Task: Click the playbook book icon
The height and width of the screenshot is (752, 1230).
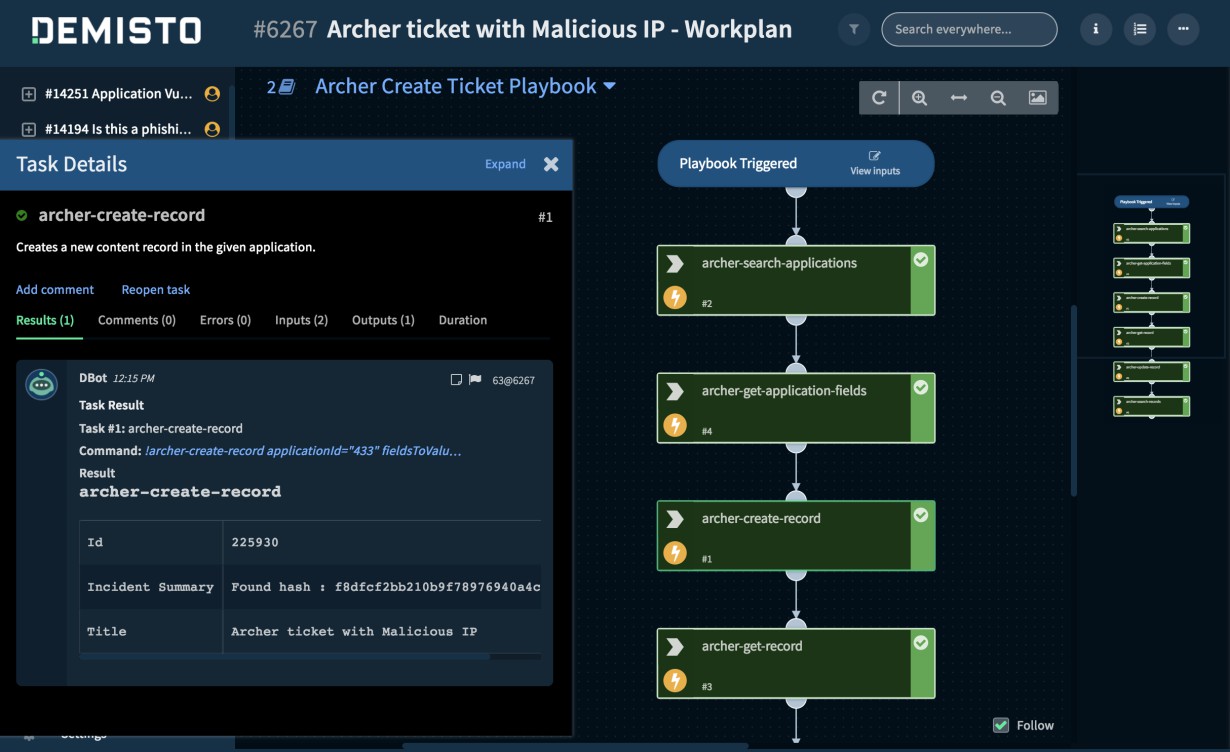Action: click(x=287, y=87)
